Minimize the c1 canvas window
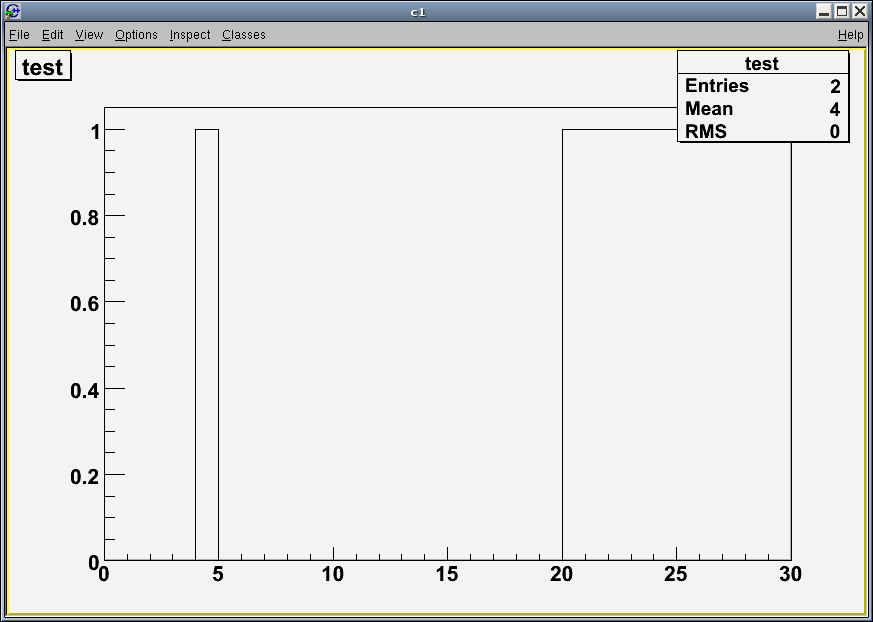The width and height of the screenshot is (873, 622). (x=824, y=12)
